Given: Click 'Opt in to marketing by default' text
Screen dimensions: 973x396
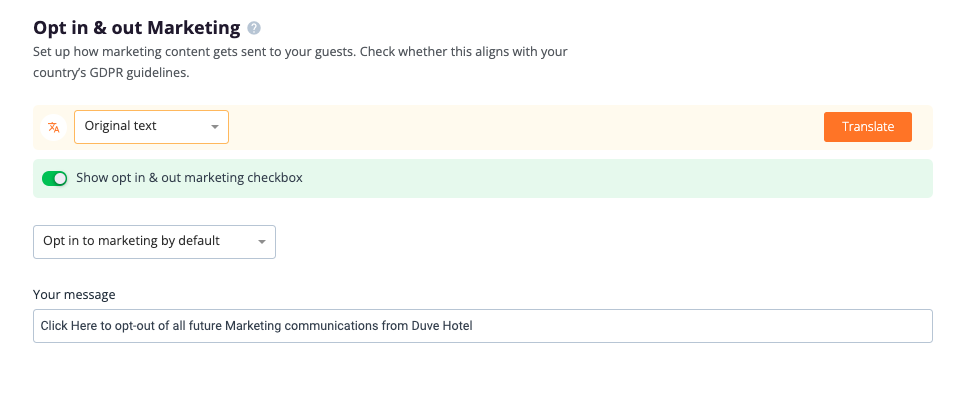Looking at the screenshot, I should tap(132, 241).
